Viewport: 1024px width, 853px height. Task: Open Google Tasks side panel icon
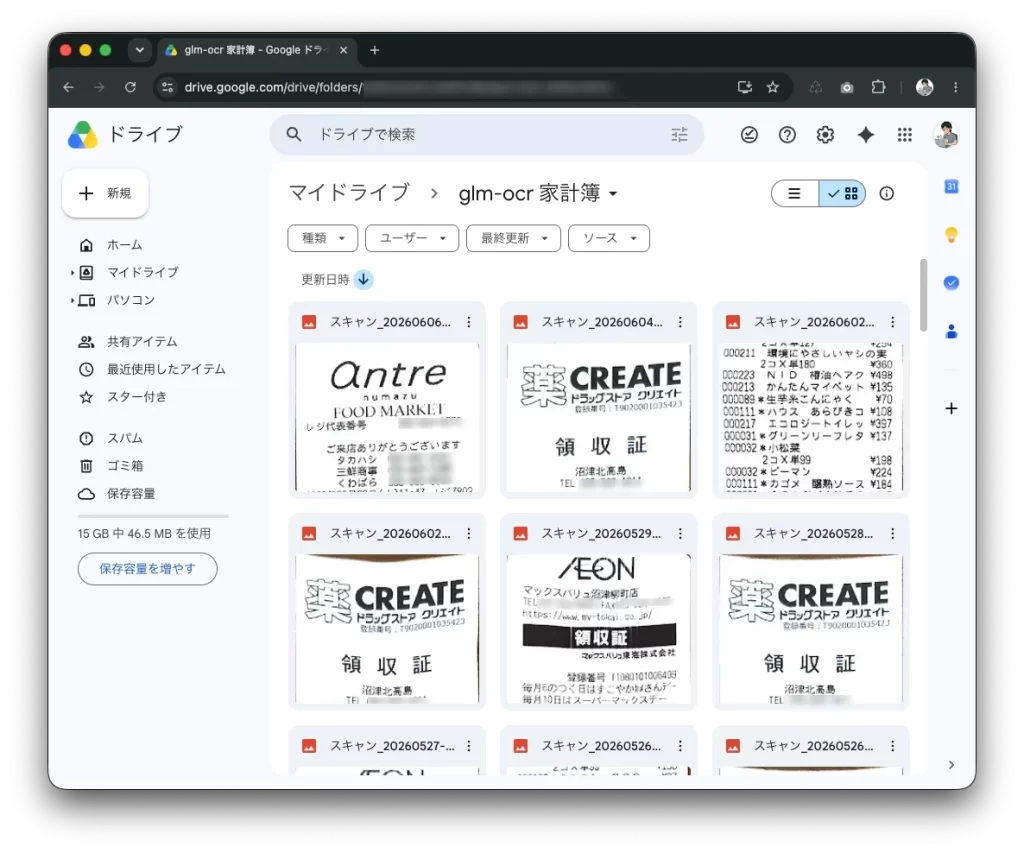click(x=951, y=283)
